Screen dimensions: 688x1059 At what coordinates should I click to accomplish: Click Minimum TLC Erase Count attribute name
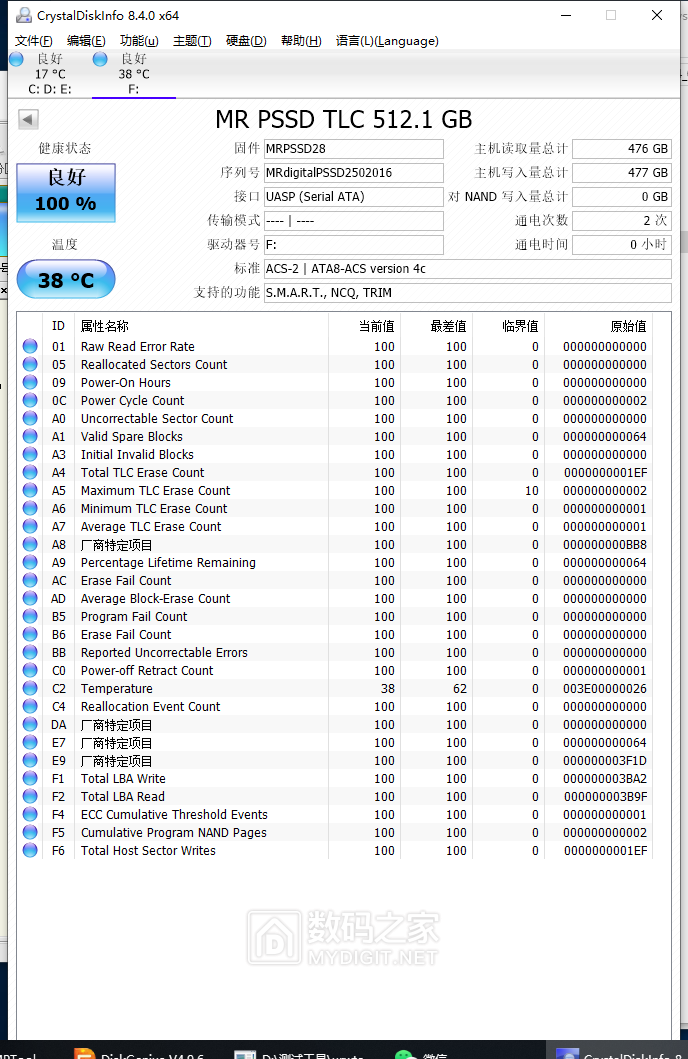[x=154, y=509]
